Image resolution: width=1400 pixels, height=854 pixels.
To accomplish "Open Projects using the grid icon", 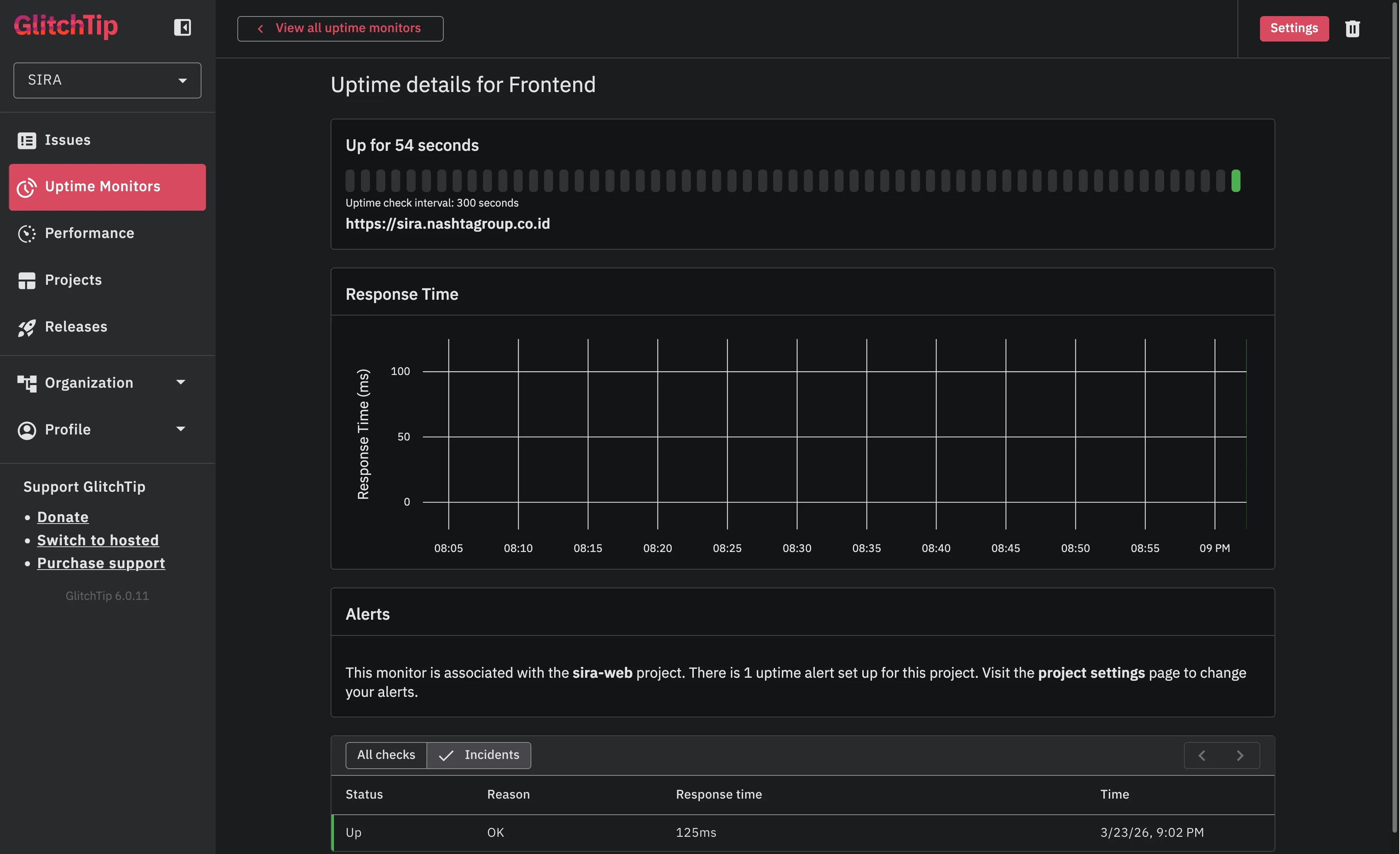I will [x=26, y=280].
